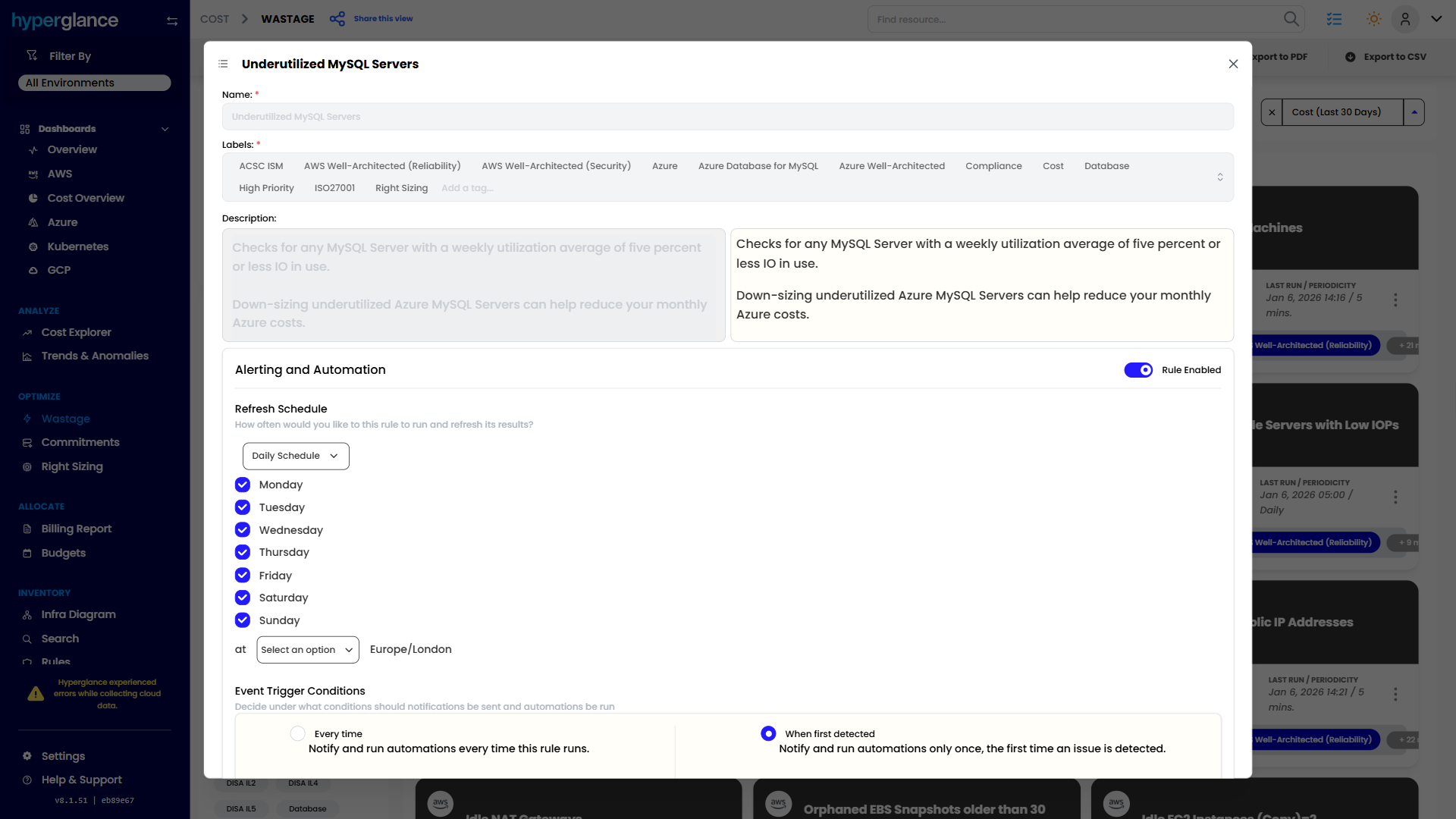The image size is (1456, 819).
Task: Uncheck the Wednesday checkbox
Action: (243, 530)
